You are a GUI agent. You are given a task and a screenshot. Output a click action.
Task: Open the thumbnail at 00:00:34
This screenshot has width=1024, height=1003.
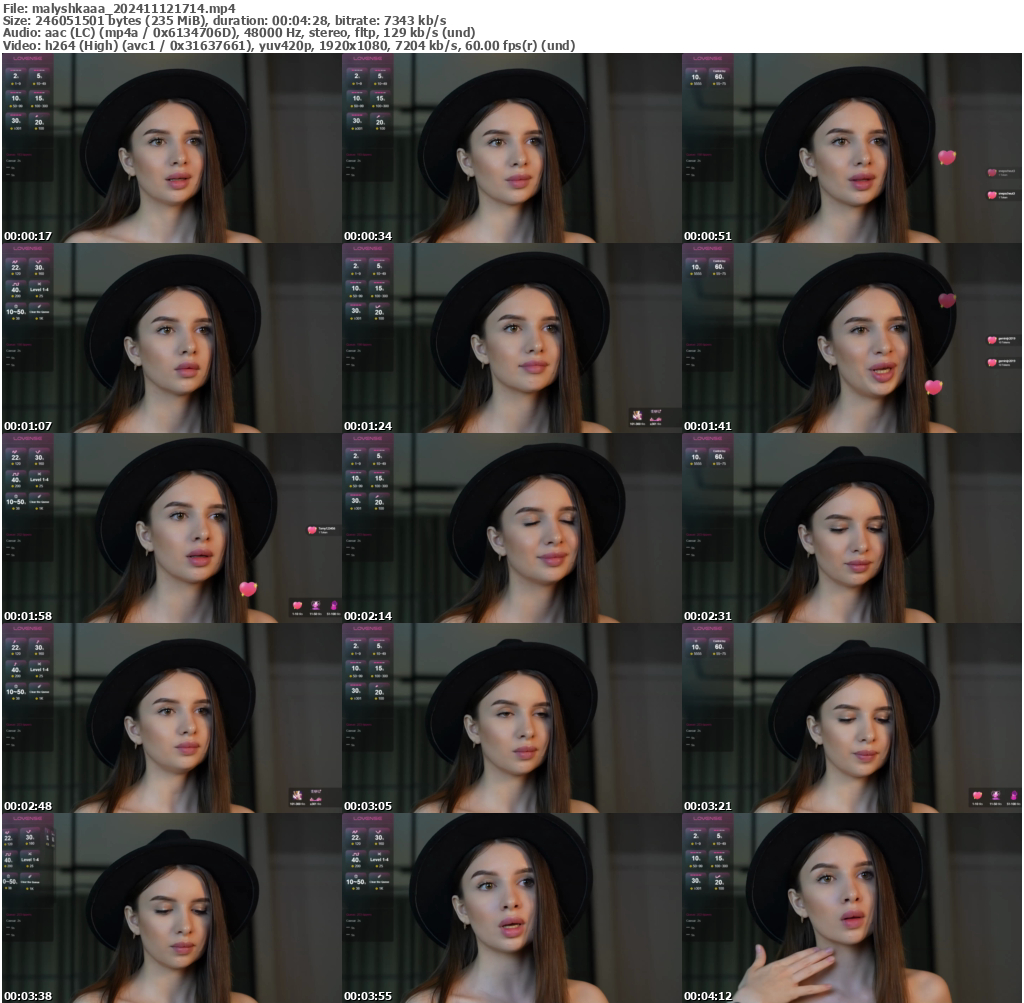coord(511,148)
